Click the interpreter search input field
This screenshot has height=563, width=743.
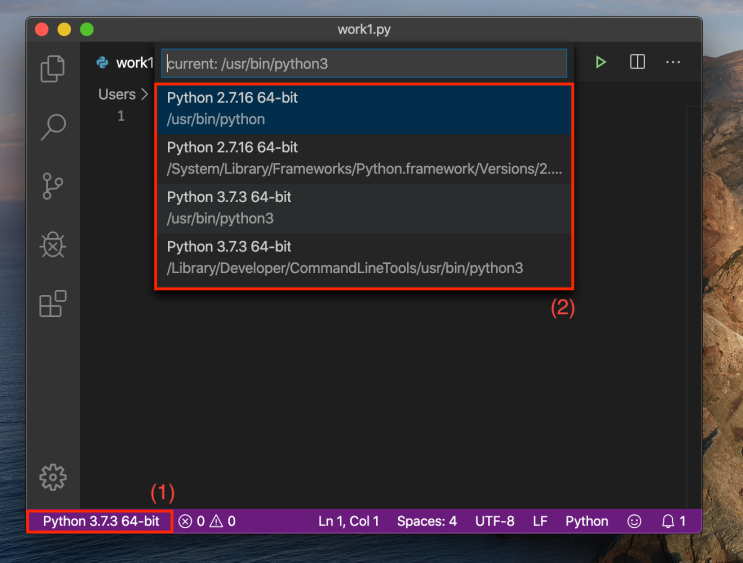tap(364, 64)
